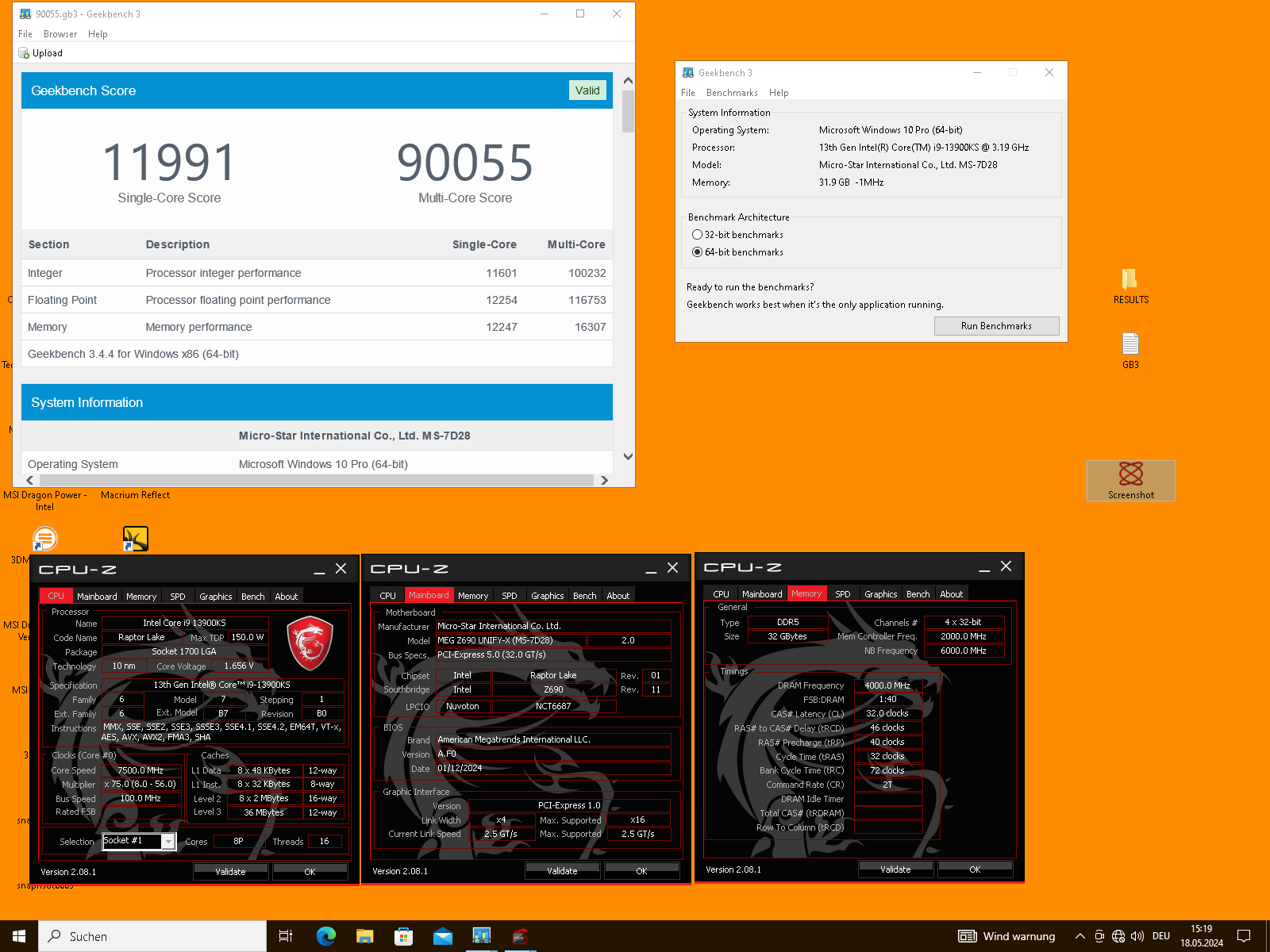Open Microsoft Store from the taskbar
This screenshot has width=1270, height=952.
(403, 936)
